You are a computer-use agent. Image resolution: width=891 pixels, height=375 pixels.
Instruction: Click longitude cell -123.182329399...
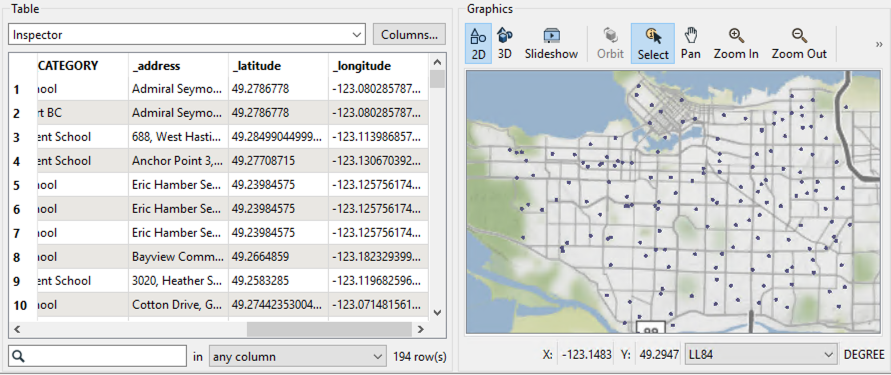pyautogui.click(x=378, y=257)
